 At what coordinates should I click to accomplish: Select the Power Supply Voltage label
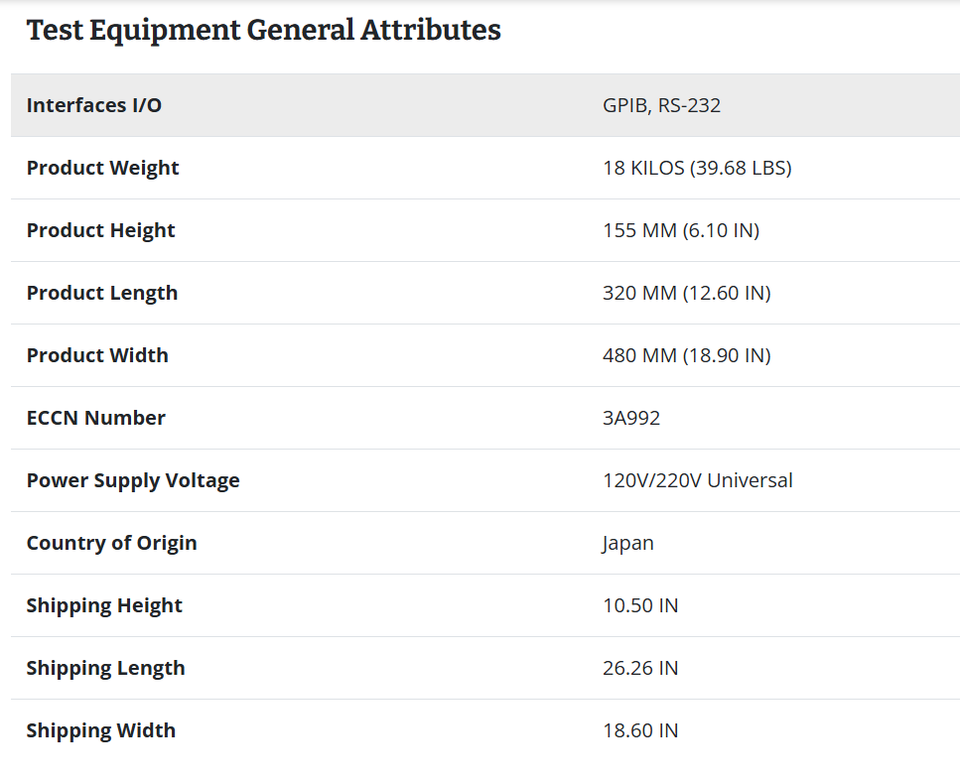pyautogui.click(x=133, y=481)
